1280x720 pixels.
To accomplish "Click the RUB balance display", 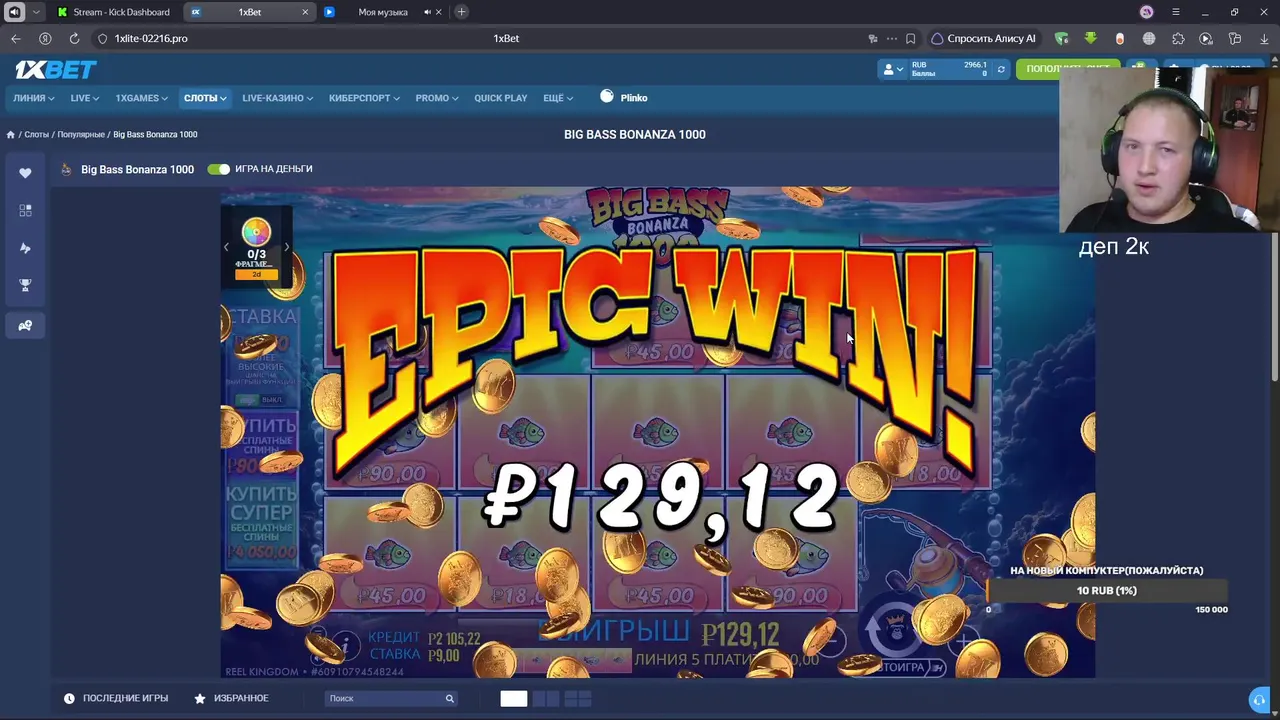I will click(949, 69).
